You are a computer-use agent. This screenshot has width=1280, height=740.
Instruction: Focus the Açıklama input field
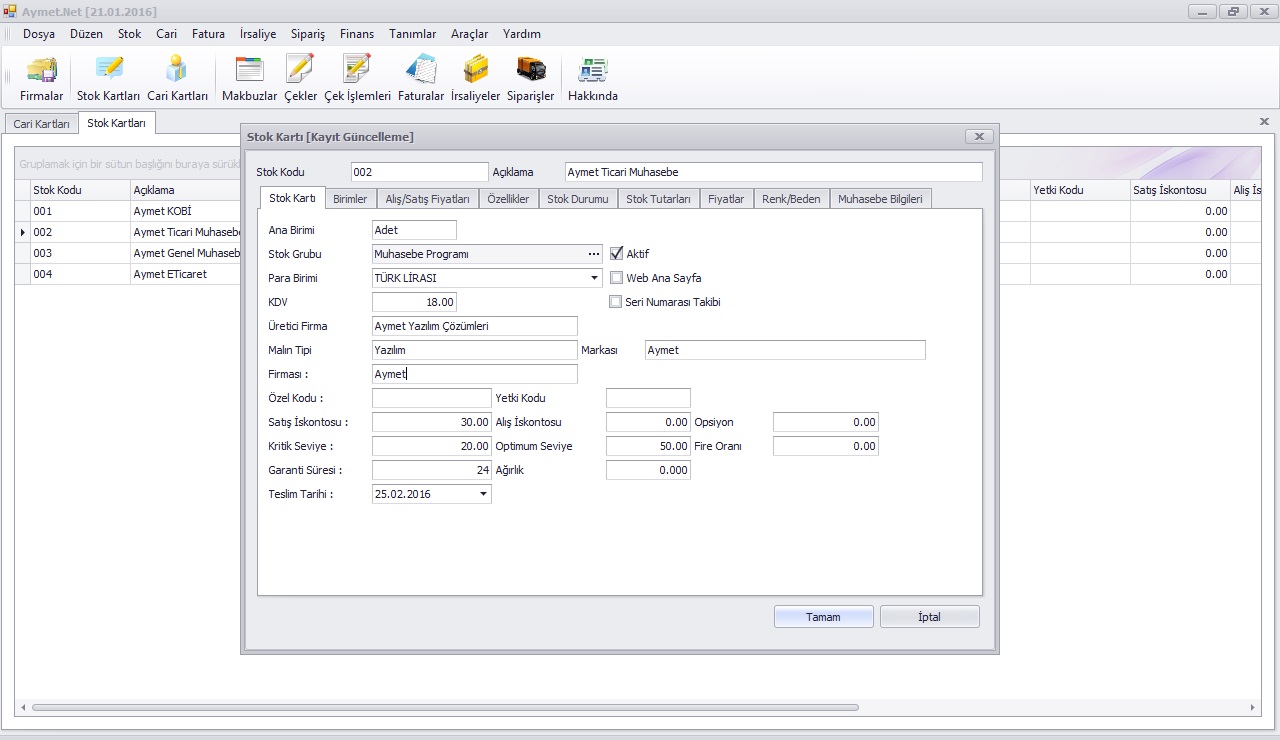pyautogui.click(x=774, y=172)
